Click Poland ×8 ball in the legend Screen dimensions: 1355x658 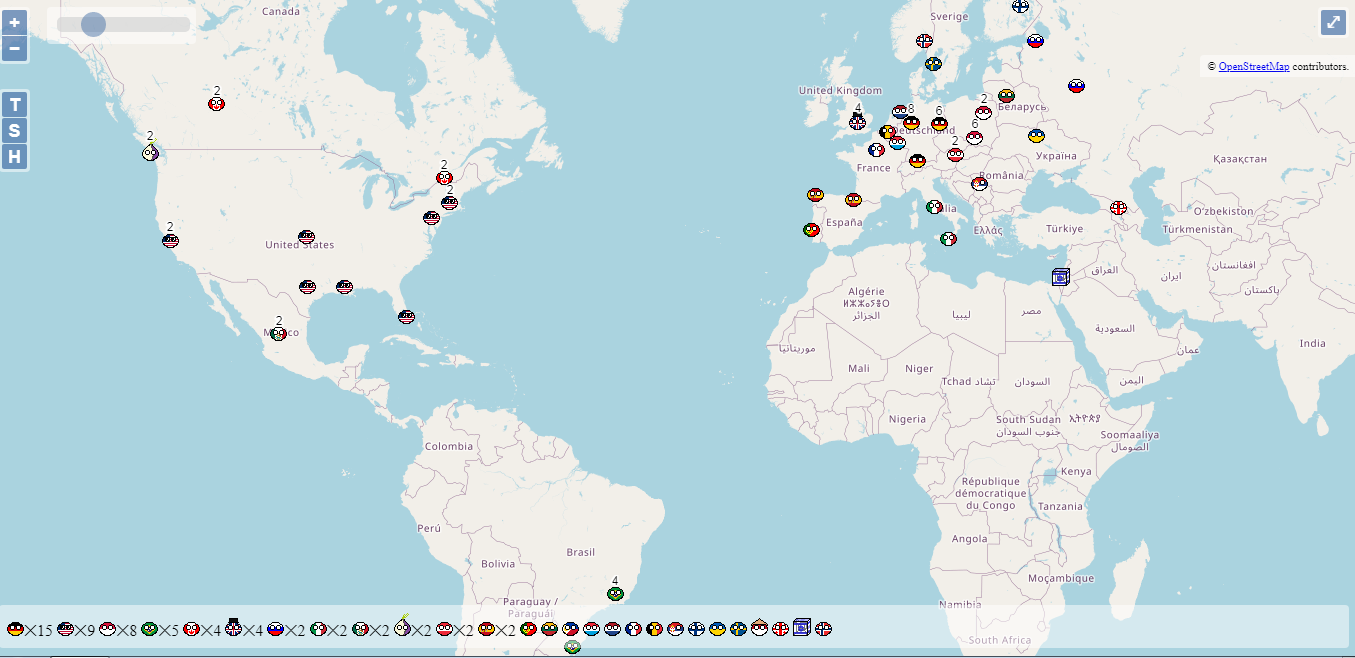[108, 629]
